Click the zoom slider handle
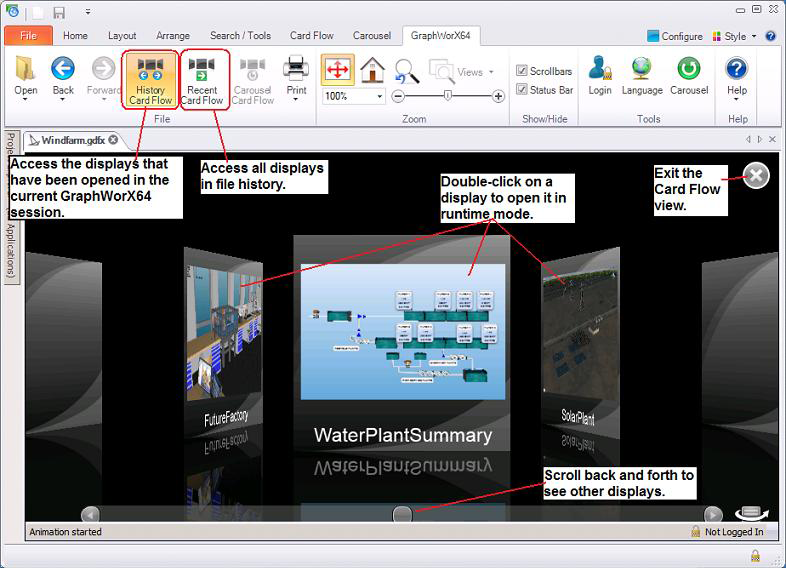The width and height of the screenshot is (786, 568). tap(447, 96)
